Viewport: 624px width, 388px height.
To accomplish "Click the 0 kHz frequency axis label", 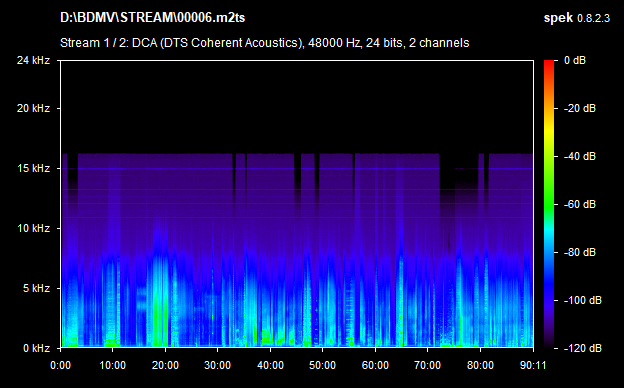I will coord(36,348).
